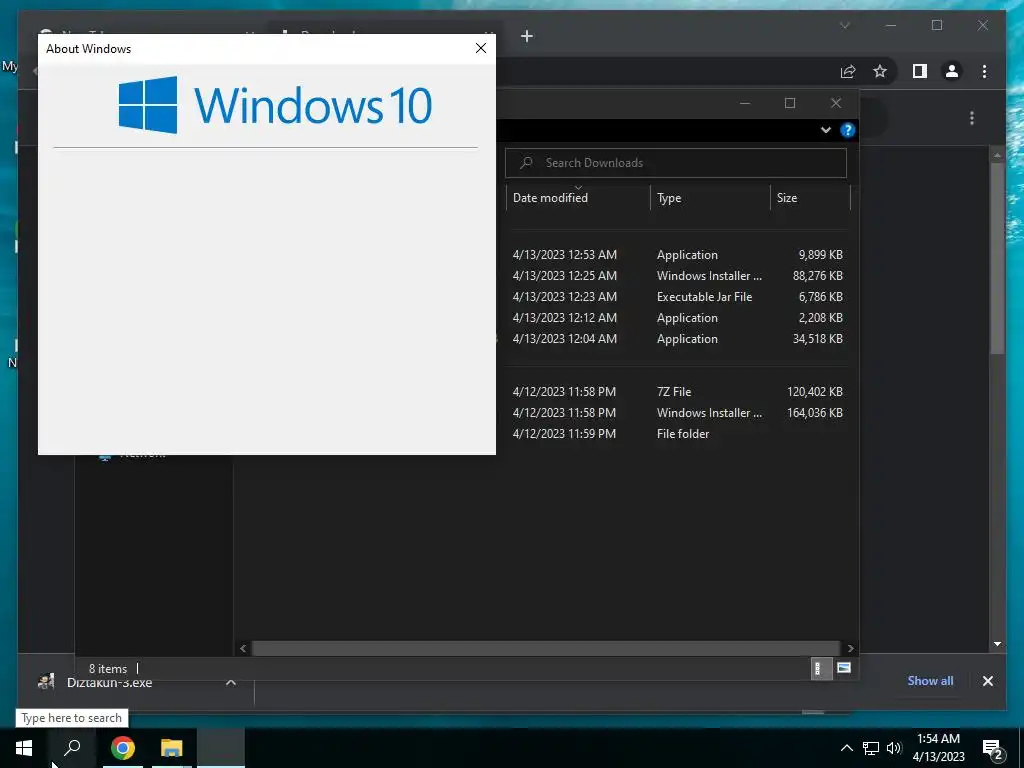Open the Downloads page three-dot menu

click(972, 118)
